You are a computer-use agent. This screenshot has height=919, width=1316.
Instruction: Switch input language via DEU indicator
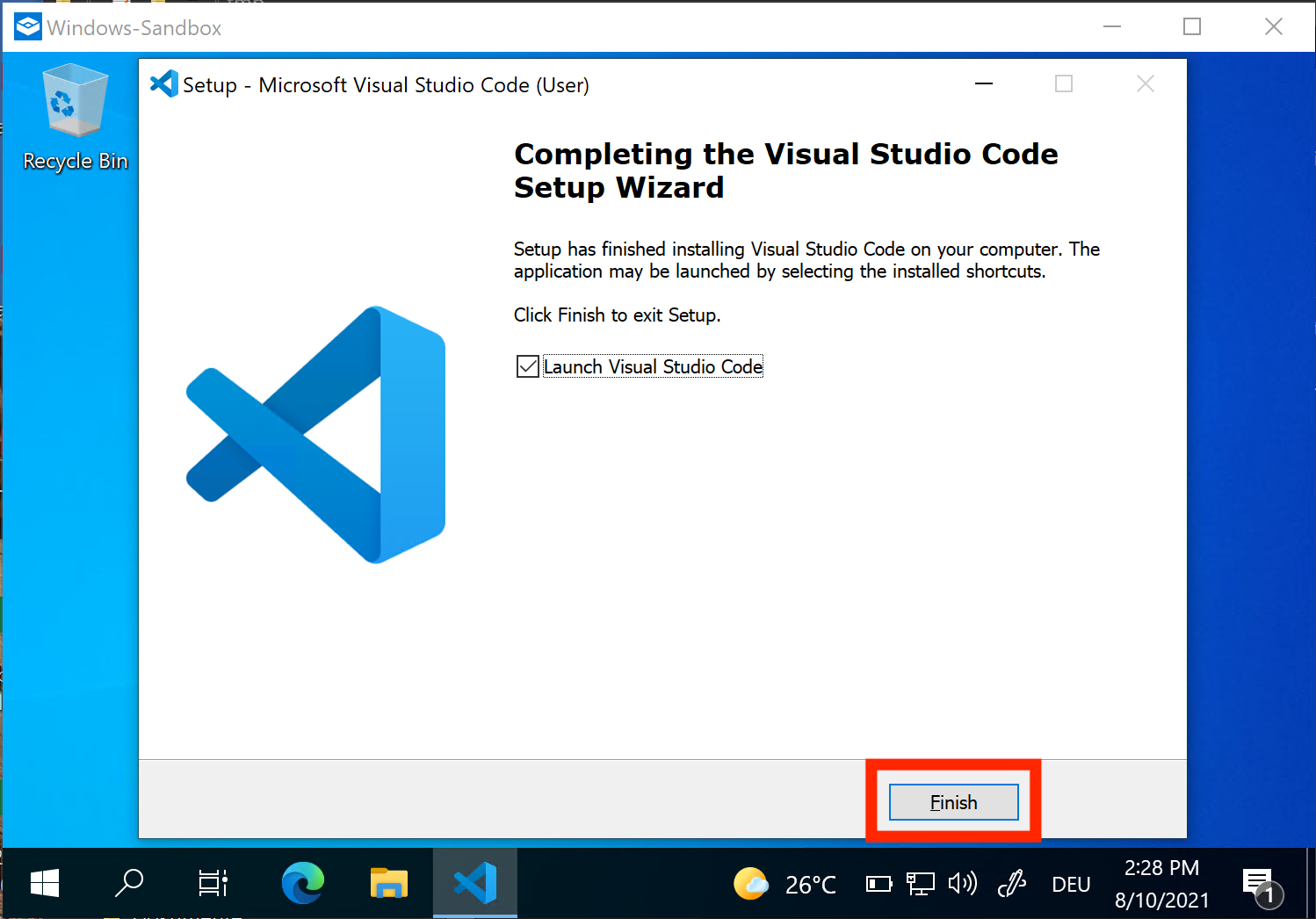coord(1071,885)
